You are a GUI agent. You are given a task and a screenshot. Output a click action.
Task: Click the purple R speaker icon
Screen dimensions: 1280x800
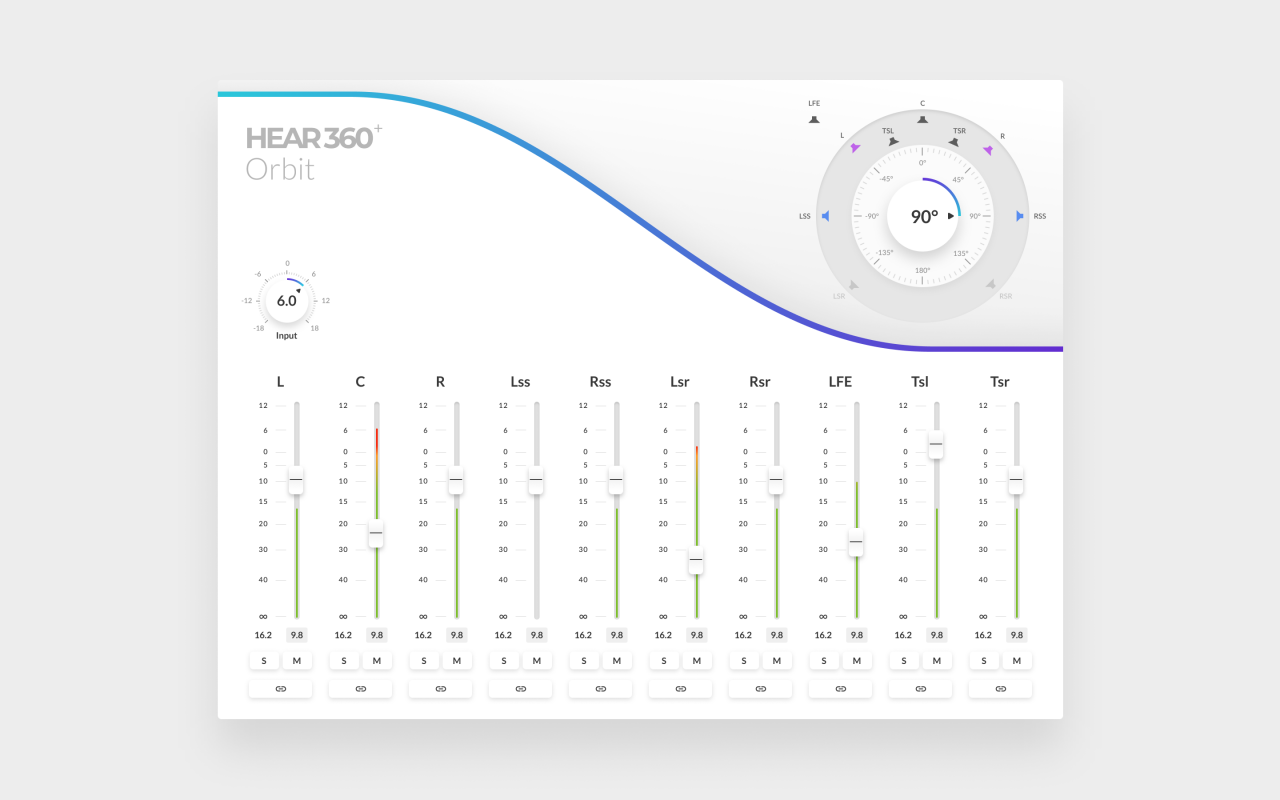coord(988,149)
